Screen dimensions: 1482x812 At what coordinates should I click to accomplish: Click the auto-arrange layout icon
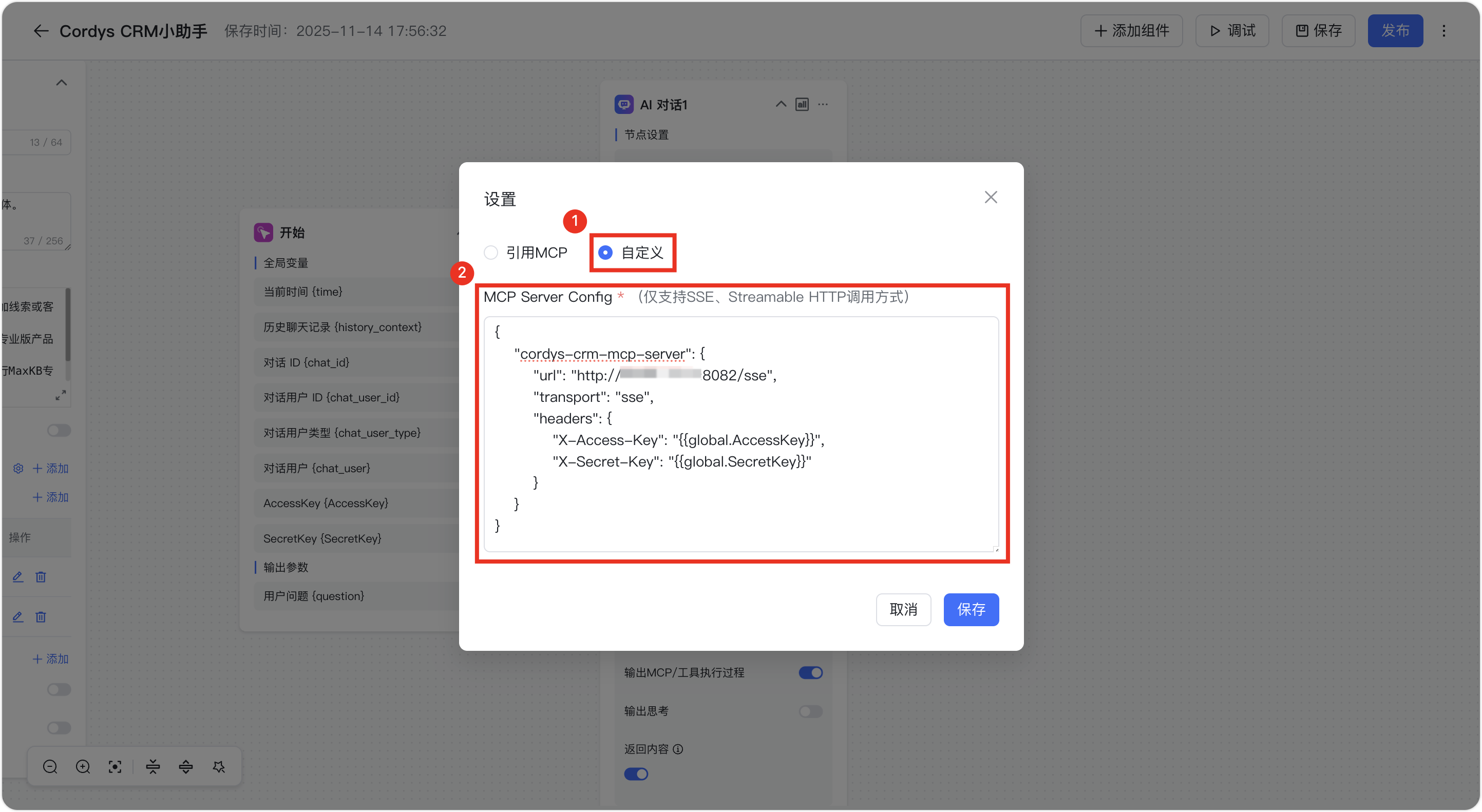pos(219,766)
